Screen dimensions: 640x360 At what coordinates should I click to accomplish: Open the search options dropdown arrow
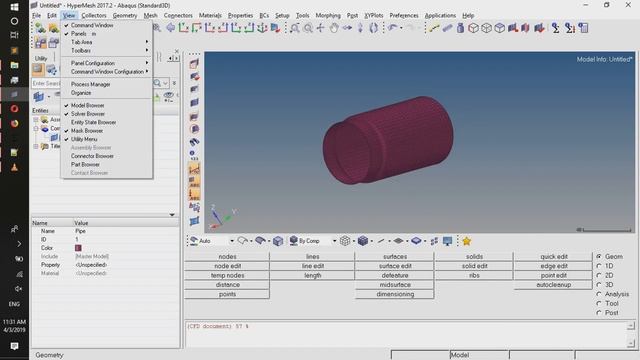(x=165, y=83)
